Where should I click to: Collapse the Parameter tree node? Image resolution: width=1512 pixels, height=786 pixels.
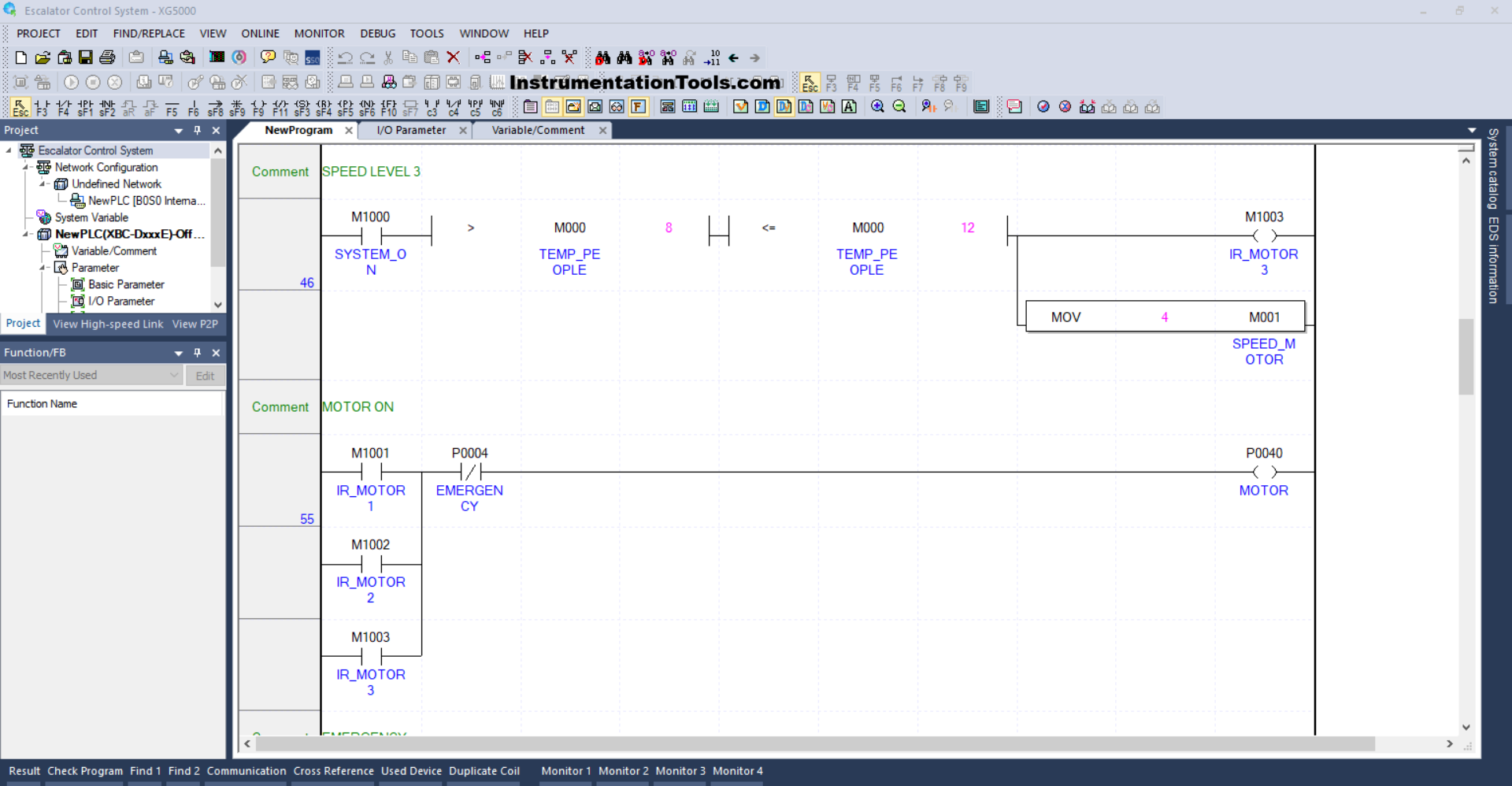point(43,268)
